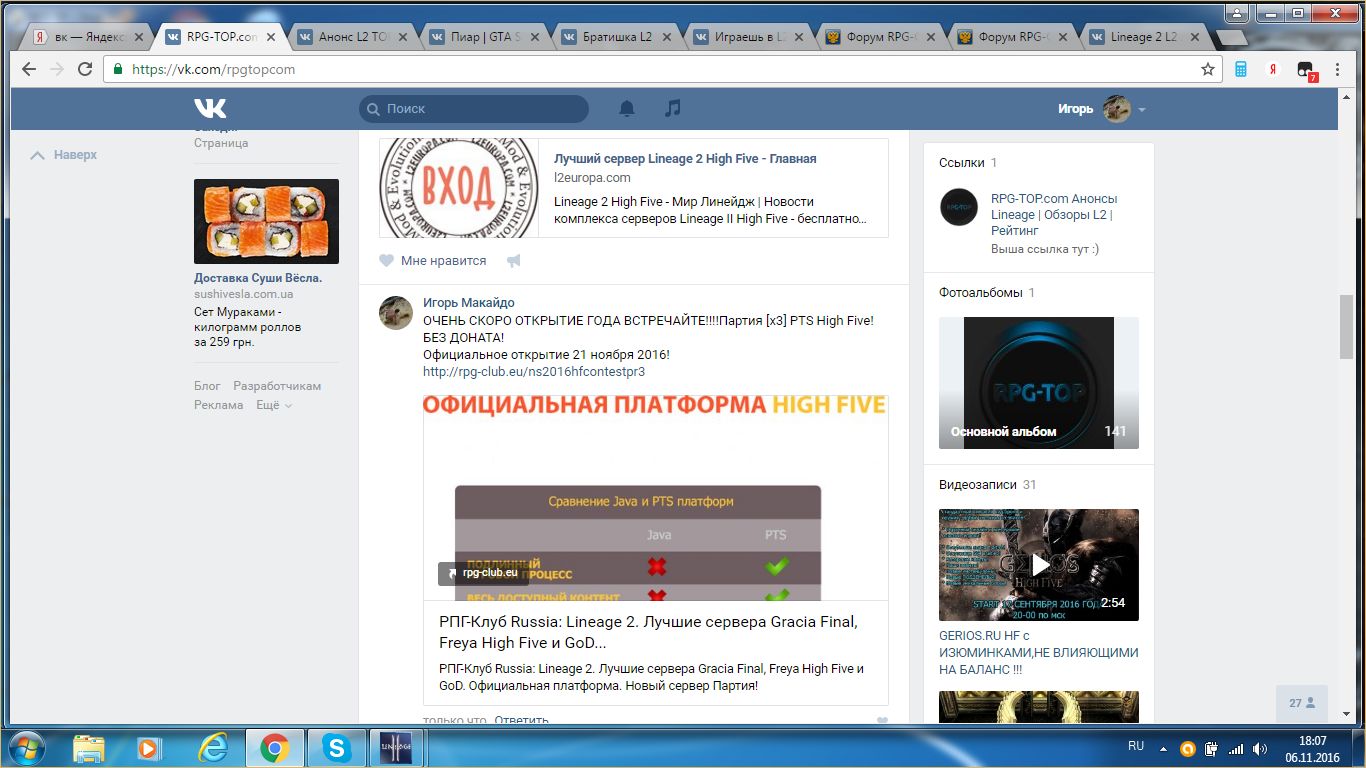Open Лучший сервер Lineage 2 High Five link
Image resolution: width=1366 pixels, height=768 pixels.
(685, 159)
